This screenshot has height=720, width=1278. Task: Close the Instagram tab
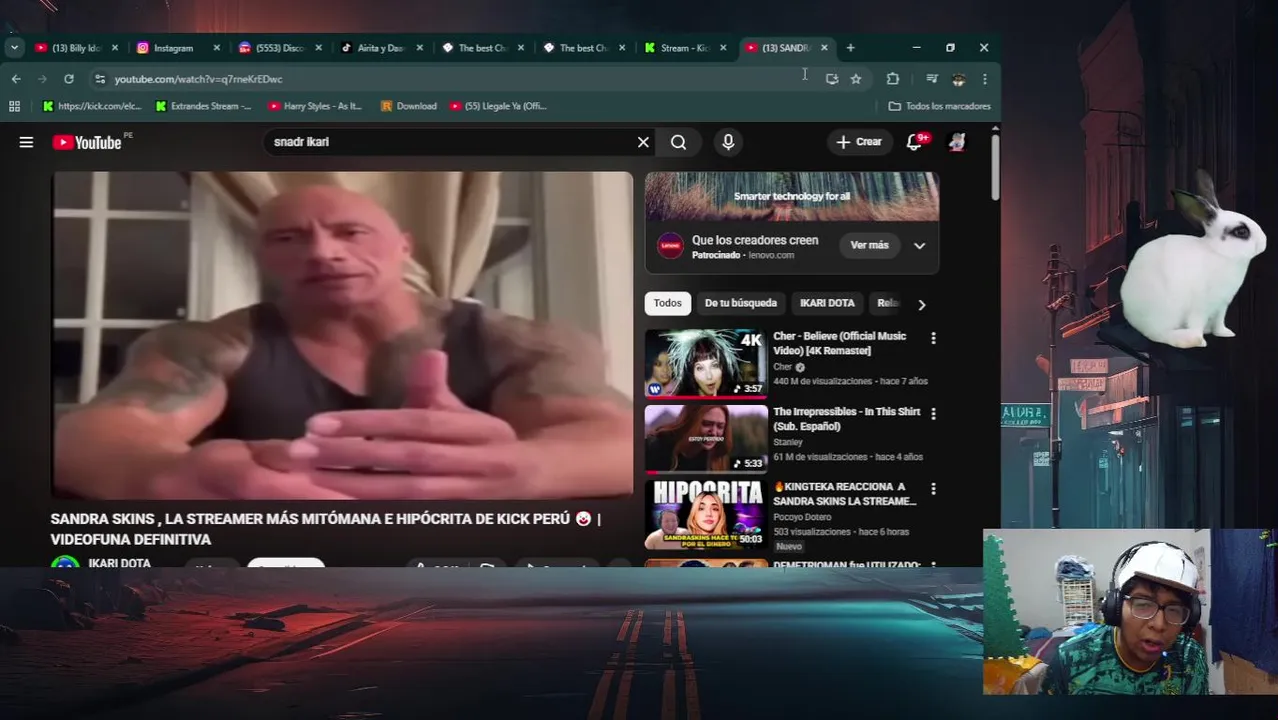point(217,47)
